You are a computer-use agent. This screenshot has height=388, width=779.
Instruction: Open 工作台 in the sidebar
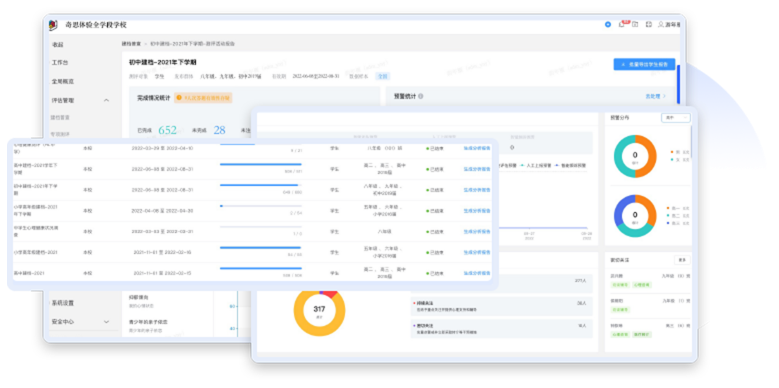pos(60,63)
